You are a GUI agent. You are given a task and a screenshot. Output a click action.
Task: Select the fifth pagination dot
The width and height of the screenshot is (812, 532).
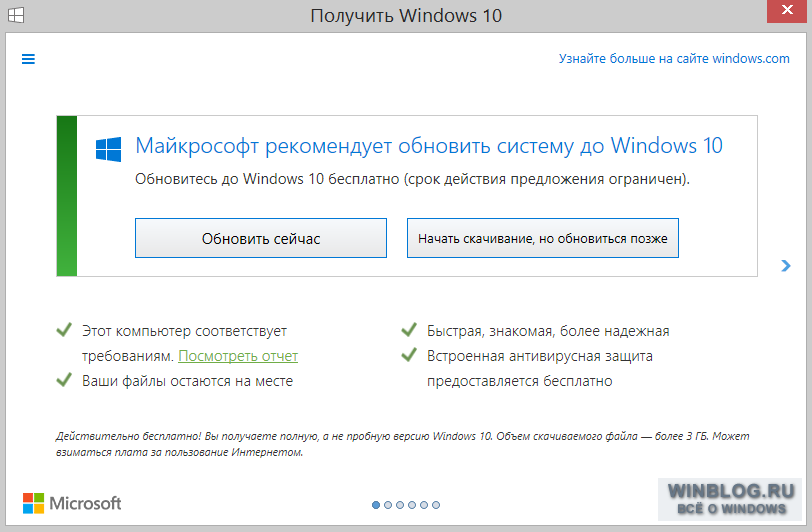coord(424,505)
